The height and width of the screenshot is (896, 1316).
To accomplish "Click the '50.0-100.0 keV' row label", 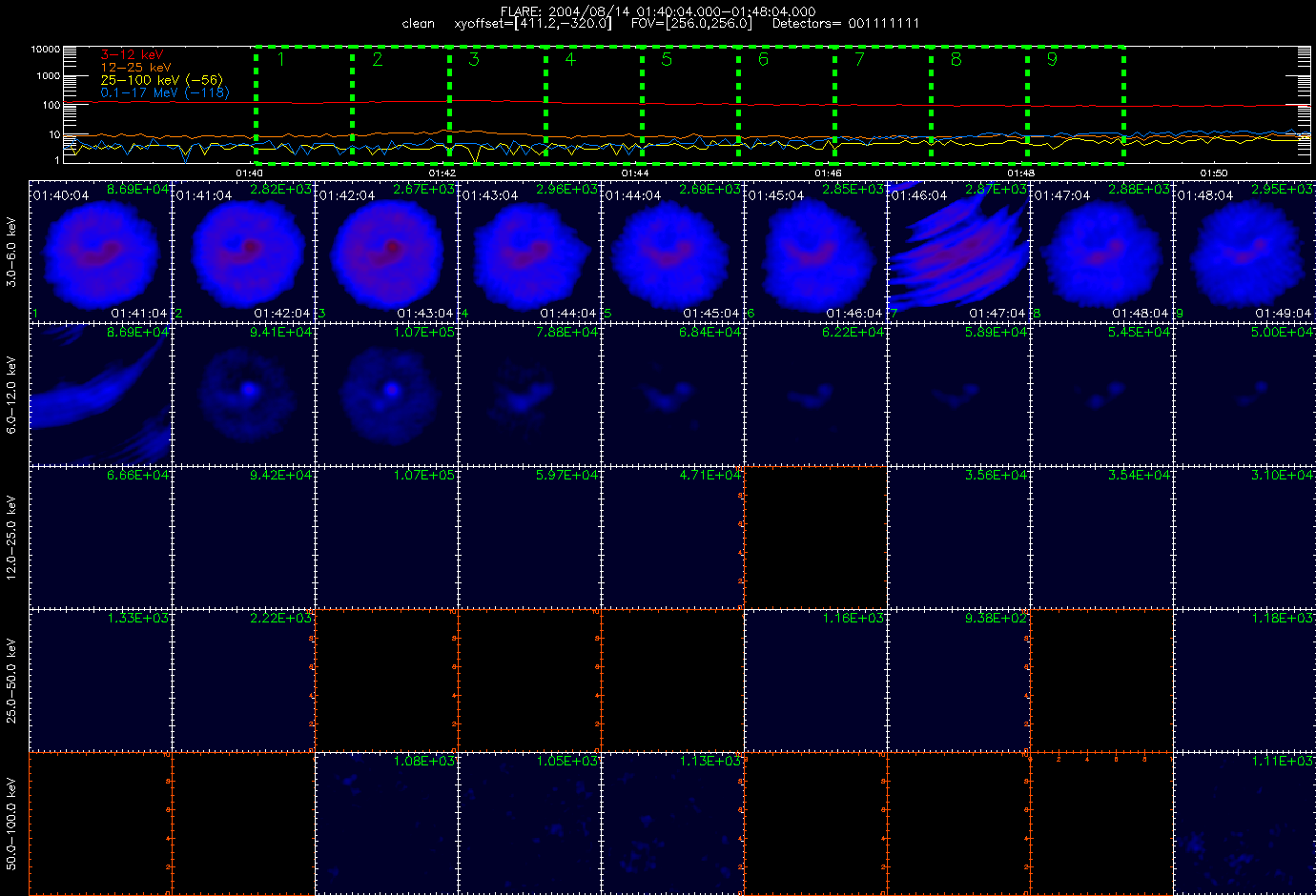I will (11, 824).
